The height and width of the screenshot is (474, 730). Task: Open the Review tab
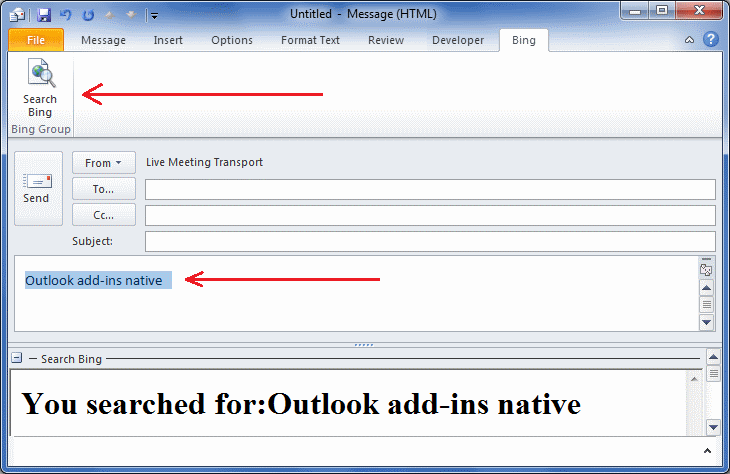[386, 41]
